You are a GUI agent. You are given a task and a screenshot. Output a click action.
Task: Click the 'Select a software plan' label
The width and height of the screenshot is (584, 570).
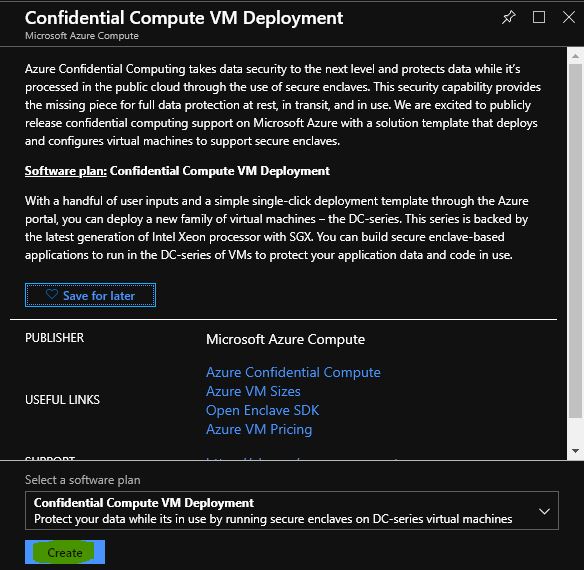pyautogui.click(x=83, y=480)
